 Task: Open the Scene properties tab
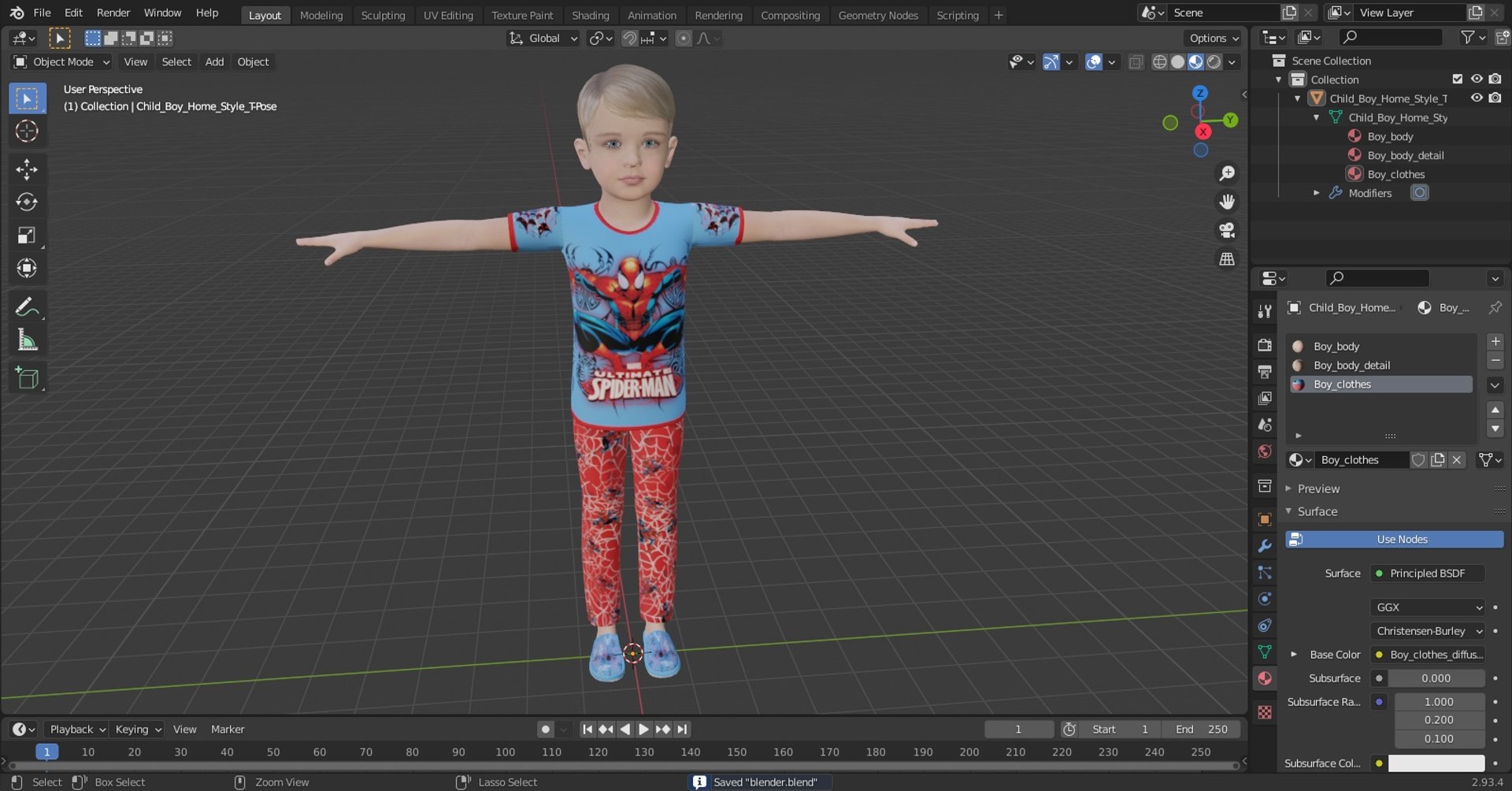1265,425
